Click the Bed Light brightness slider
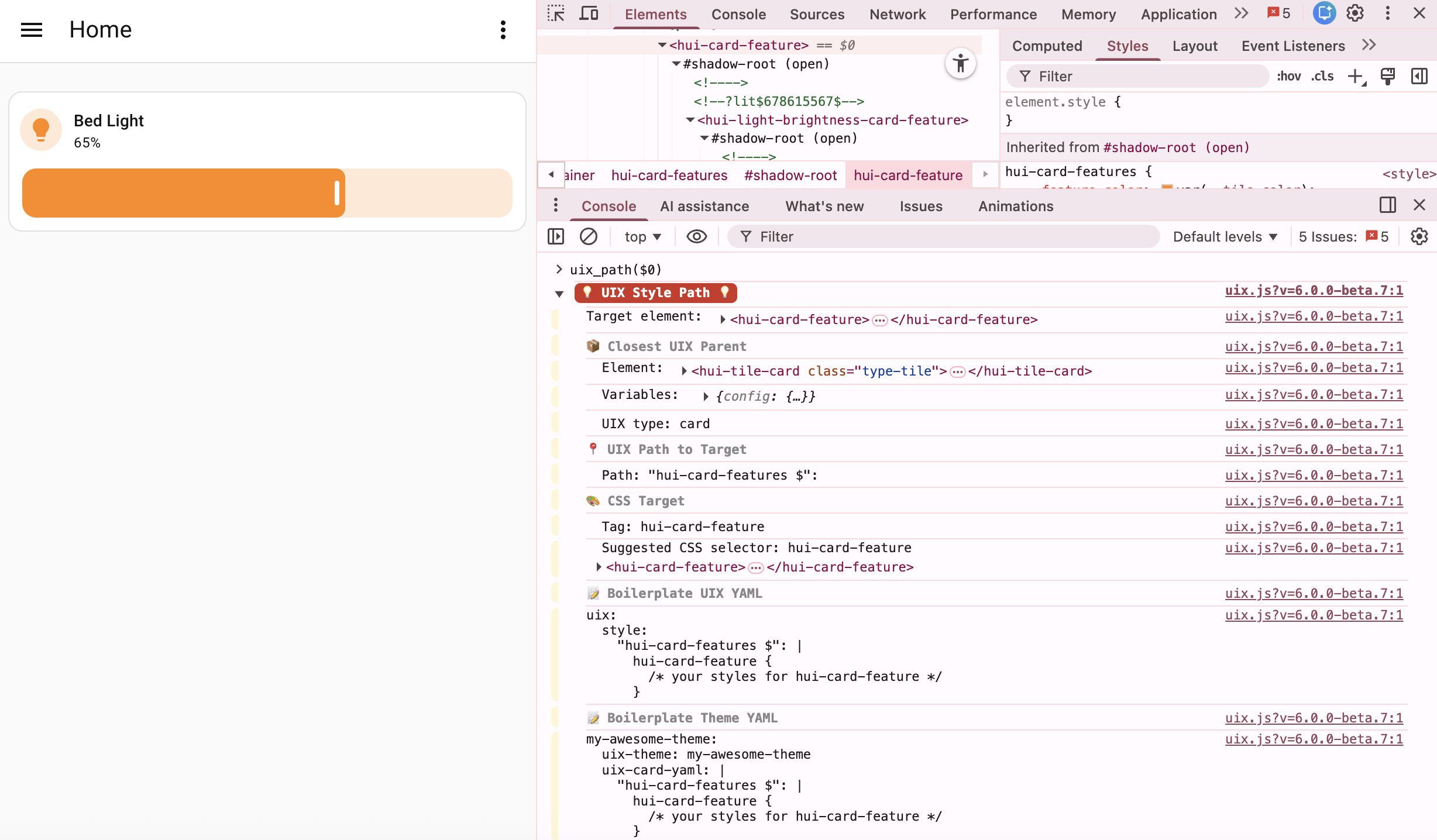1437x840 pixels. (x=267, y=193)
